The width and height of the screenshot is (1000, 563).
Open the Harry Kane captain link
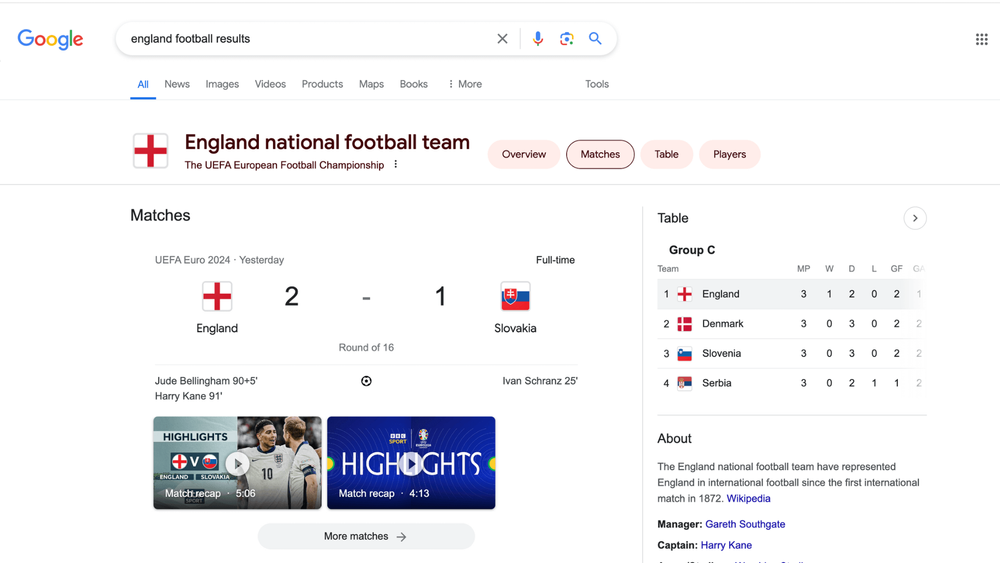click(x=726, y=545)
